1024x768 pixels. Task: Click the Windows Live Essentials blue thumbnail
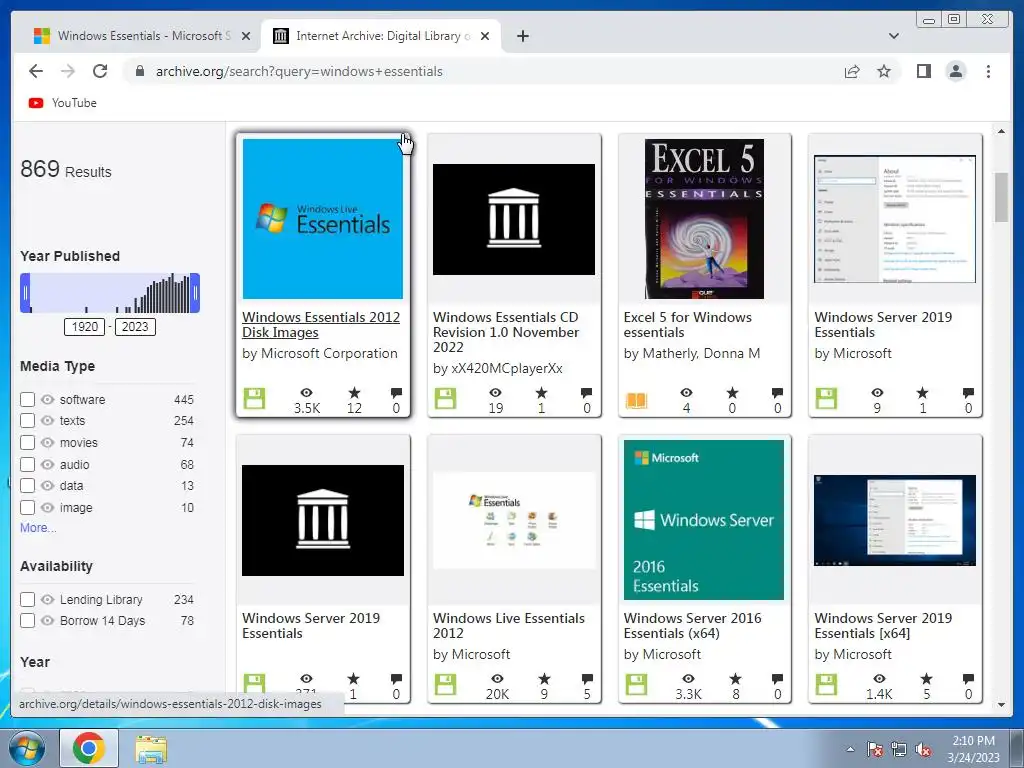[x=323, y=219]
